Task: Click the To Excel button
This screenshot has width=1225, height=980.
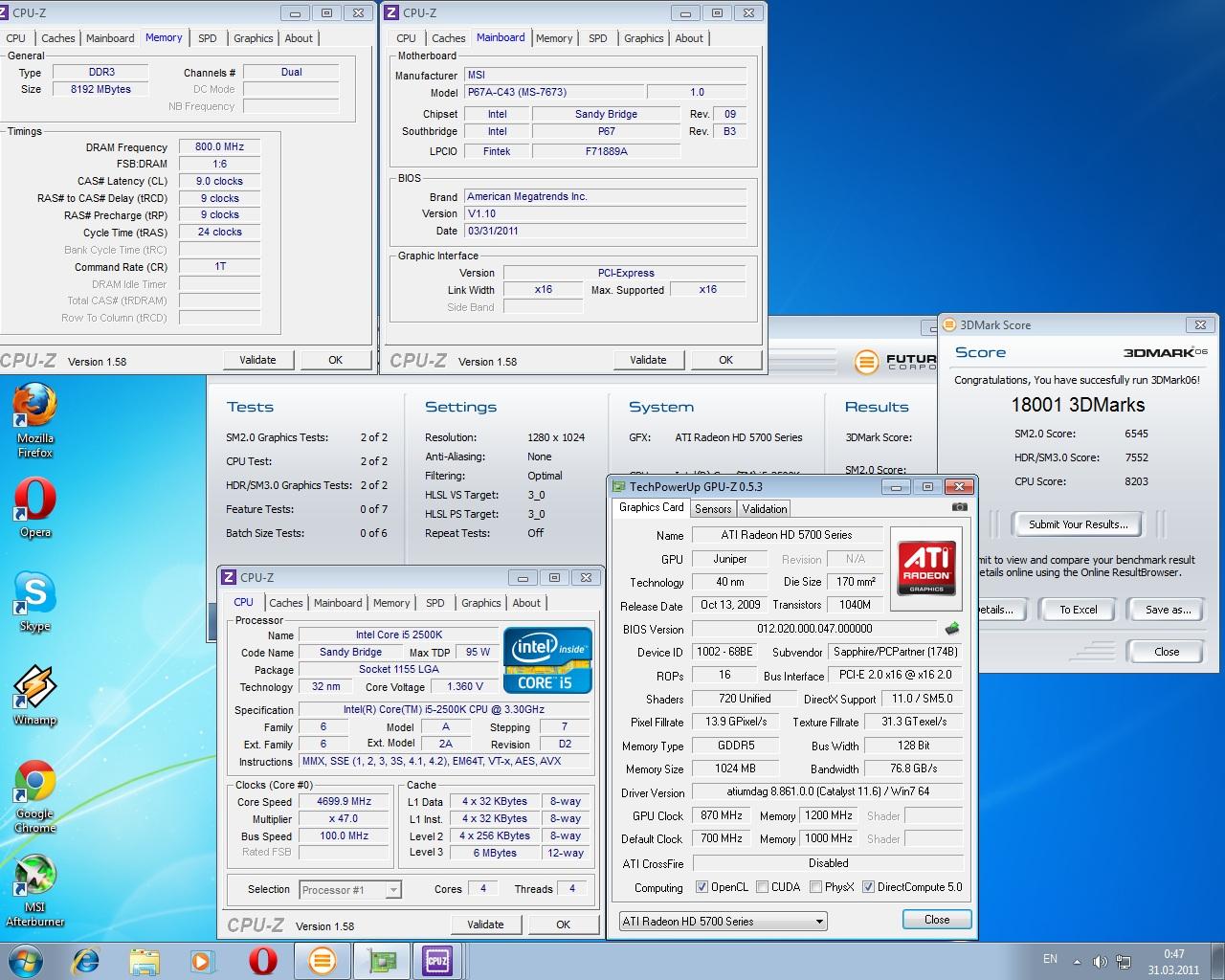Action: point(1079,610)
